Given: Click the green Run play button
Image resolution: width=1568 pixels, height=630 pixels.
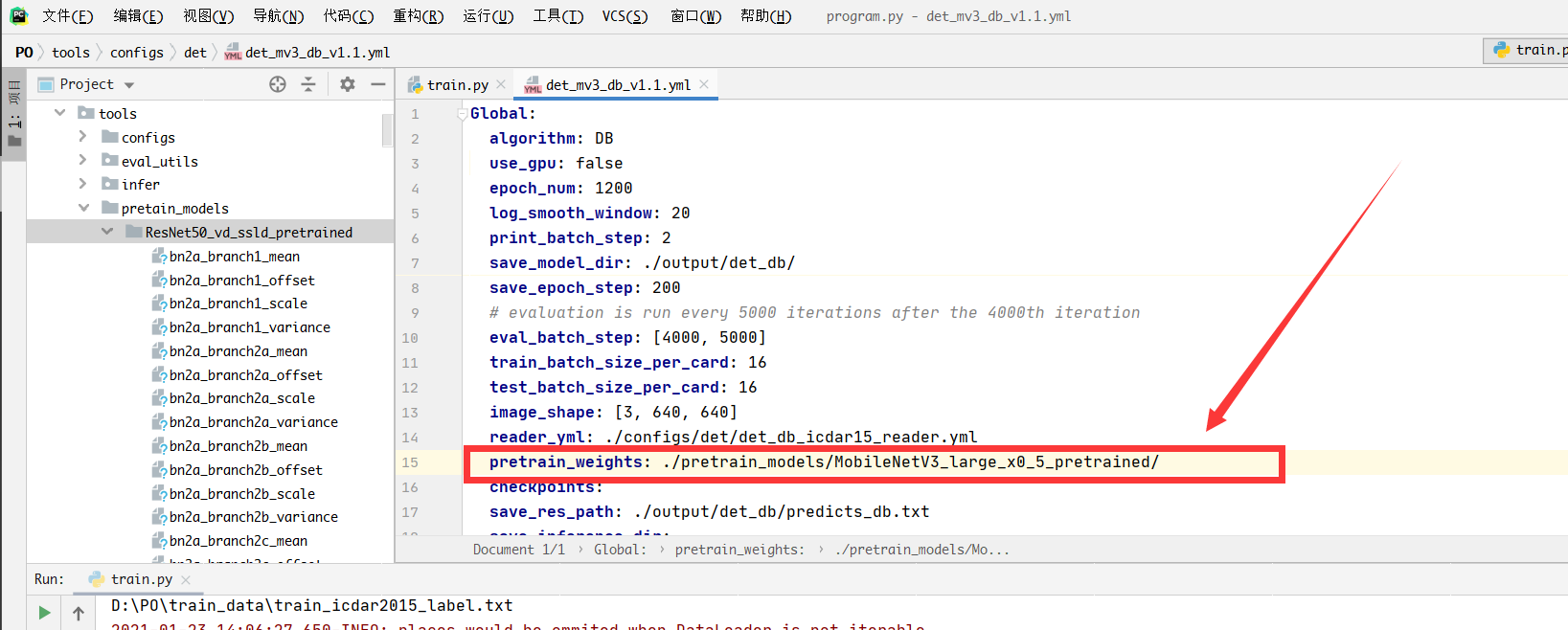Looking at the screenshot, I should [44, 612].
